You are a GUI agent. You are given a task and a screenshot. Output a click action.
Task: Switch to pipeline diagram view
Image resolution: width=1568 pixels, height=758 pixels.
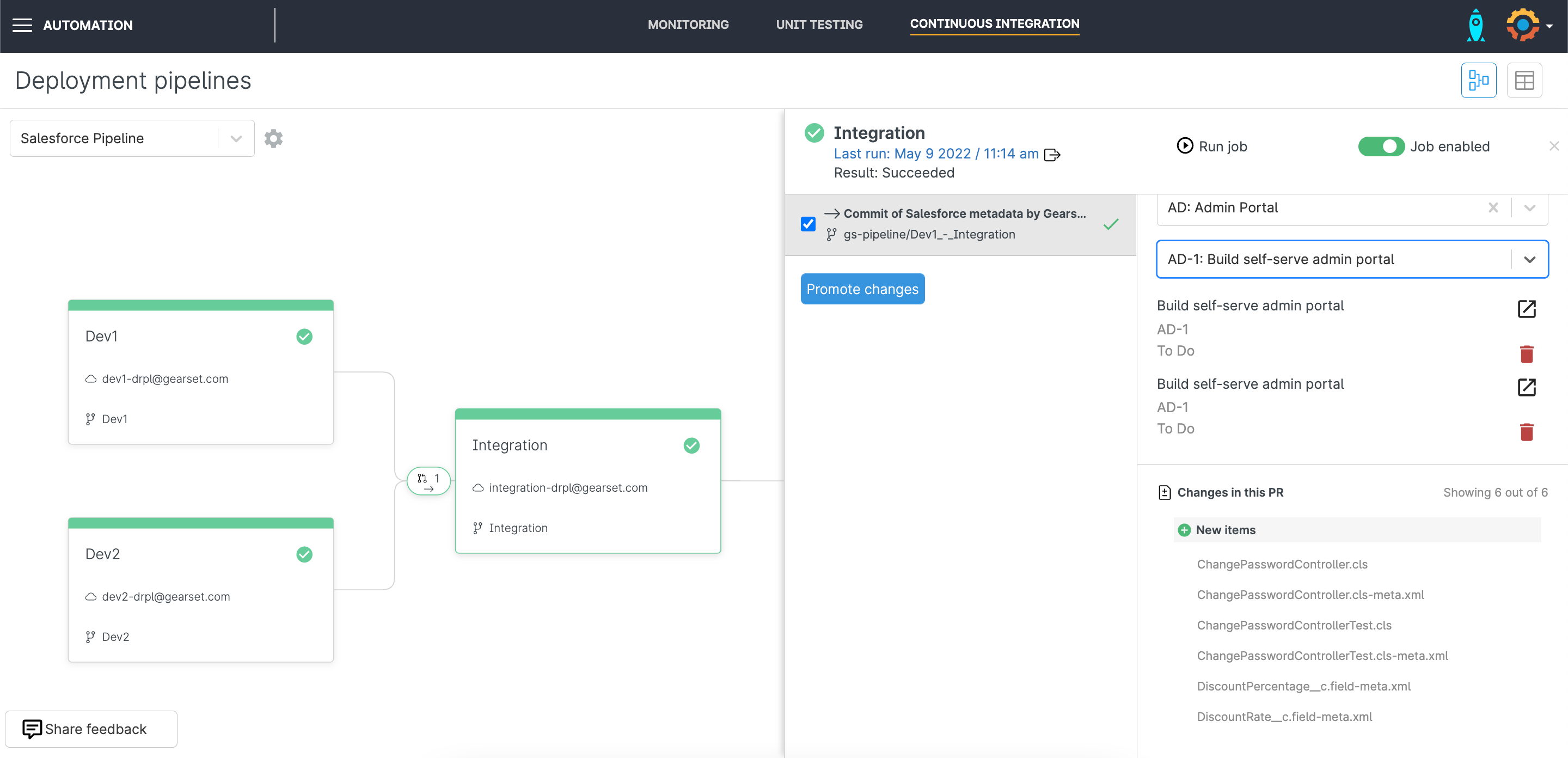[x=1478, y=81]
